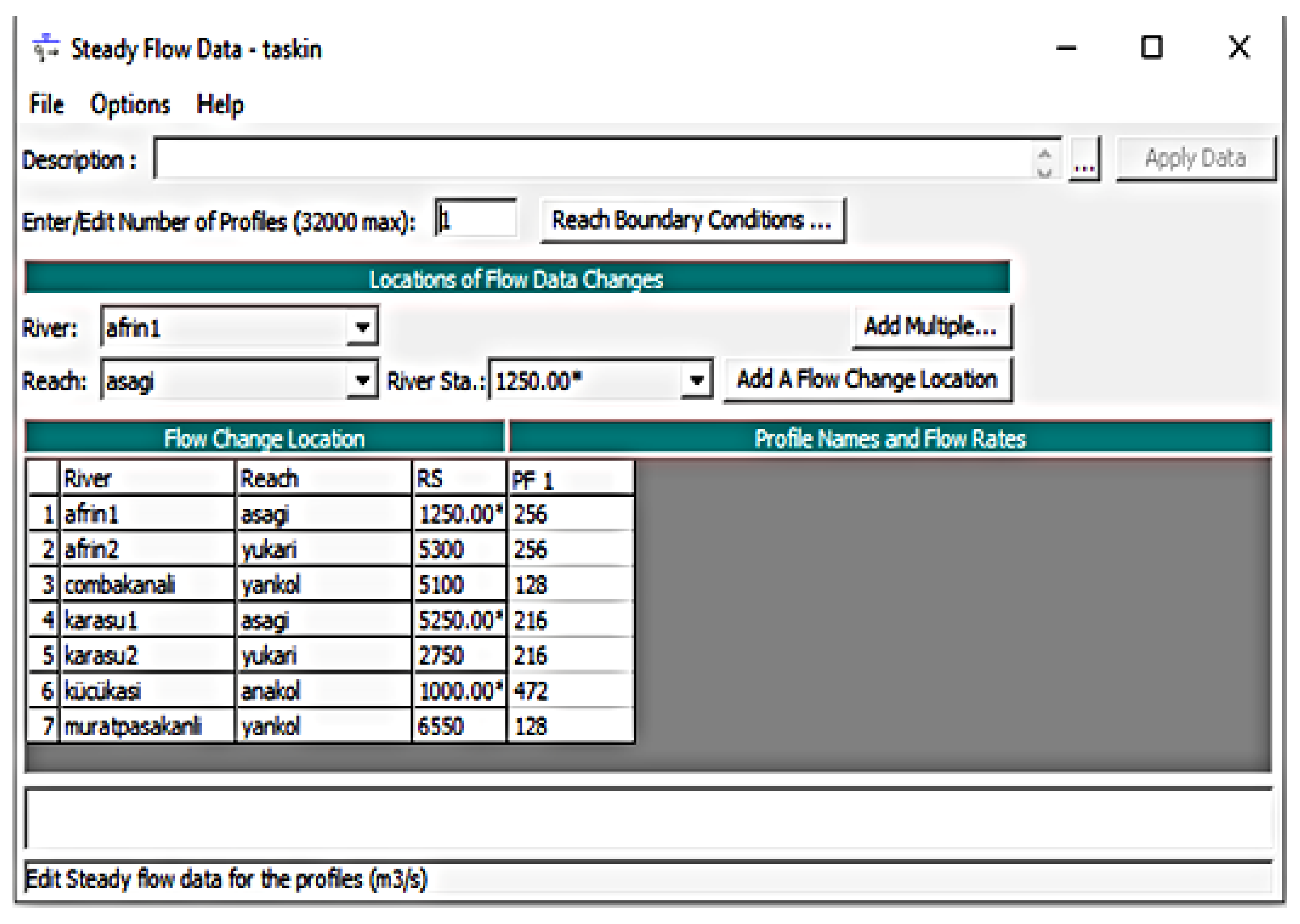Open the File menu
This screenshot has width=1300, height=924.
(x=46, y=104)
